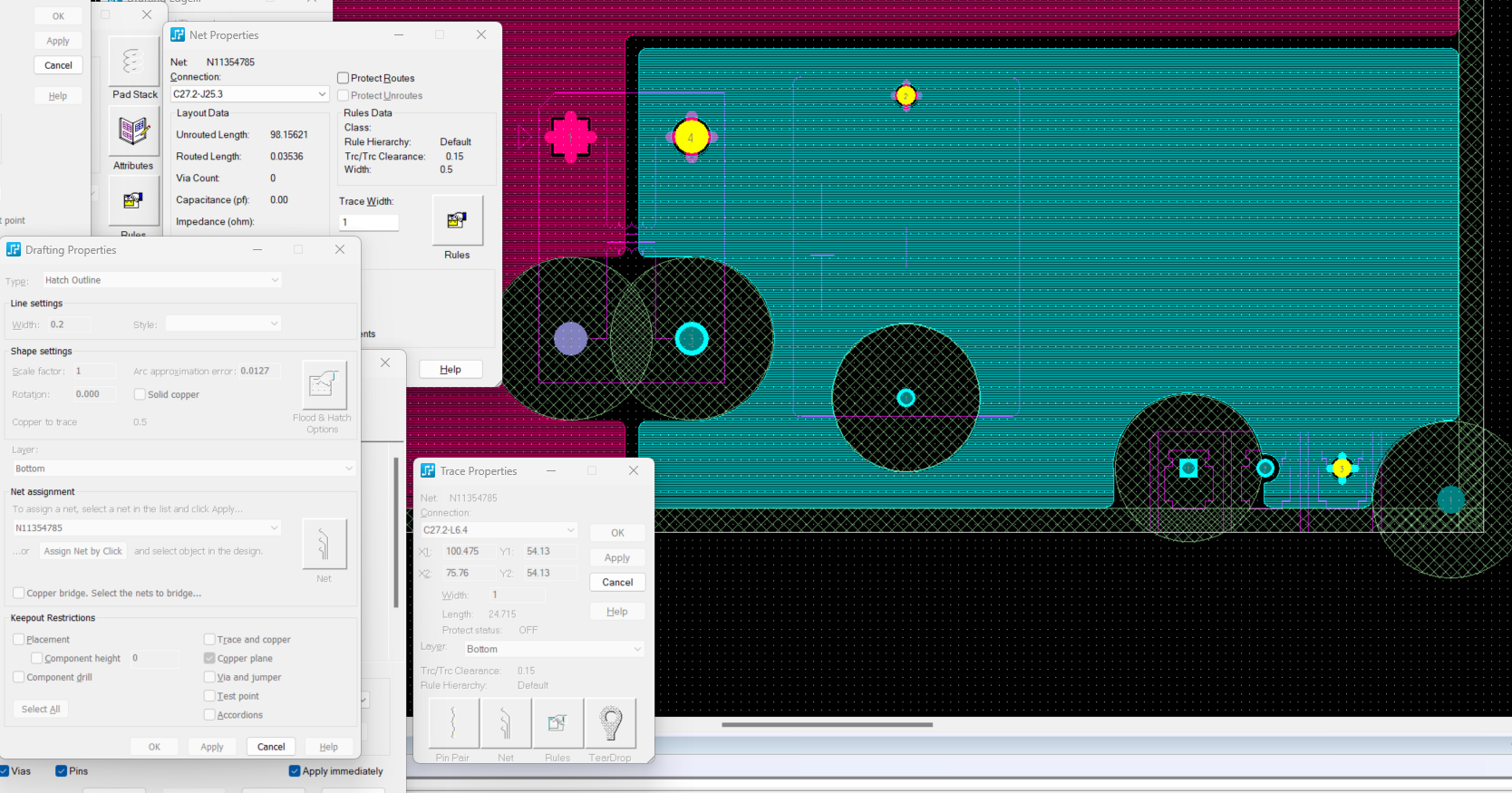Uncheck the Pins filter checkbox

62,771
